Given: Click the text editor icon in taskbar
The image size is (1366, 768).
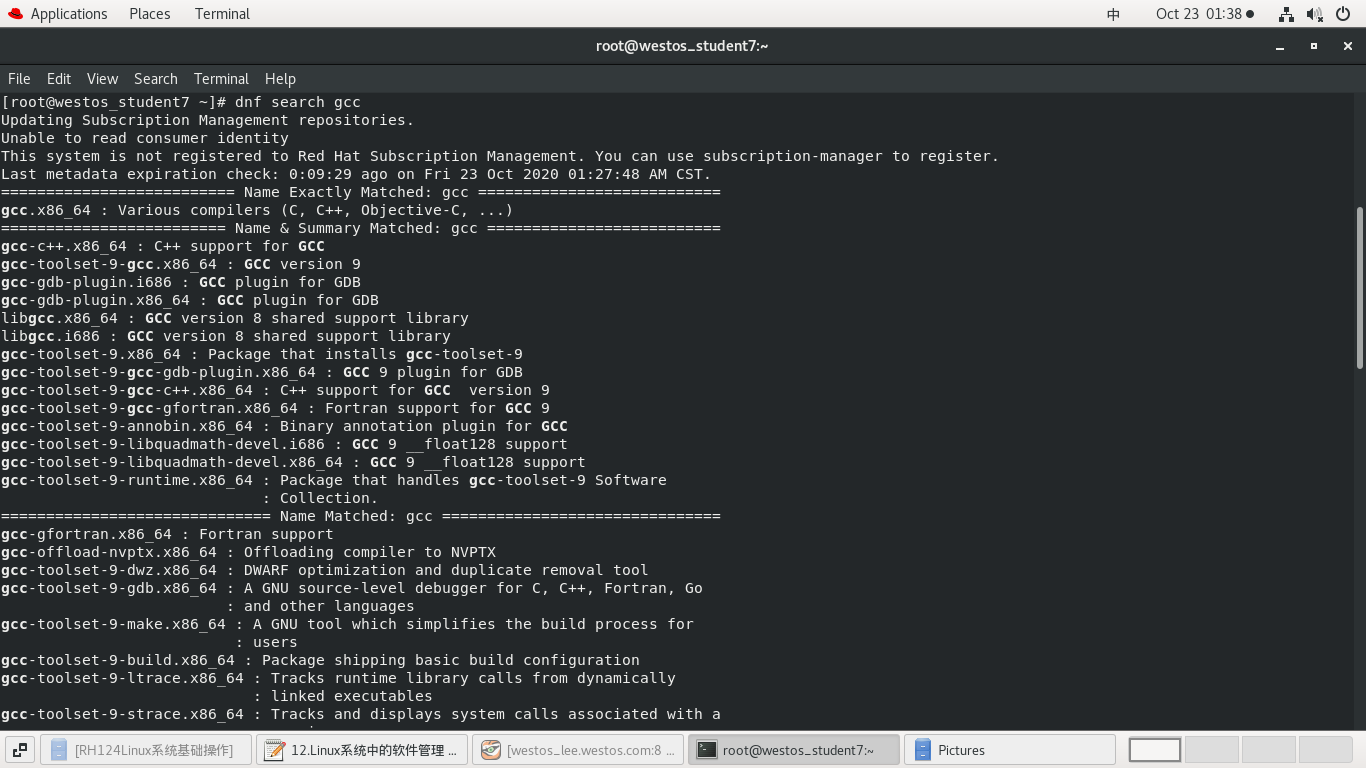Looking at the screenshot, I should tap(274, 750).
